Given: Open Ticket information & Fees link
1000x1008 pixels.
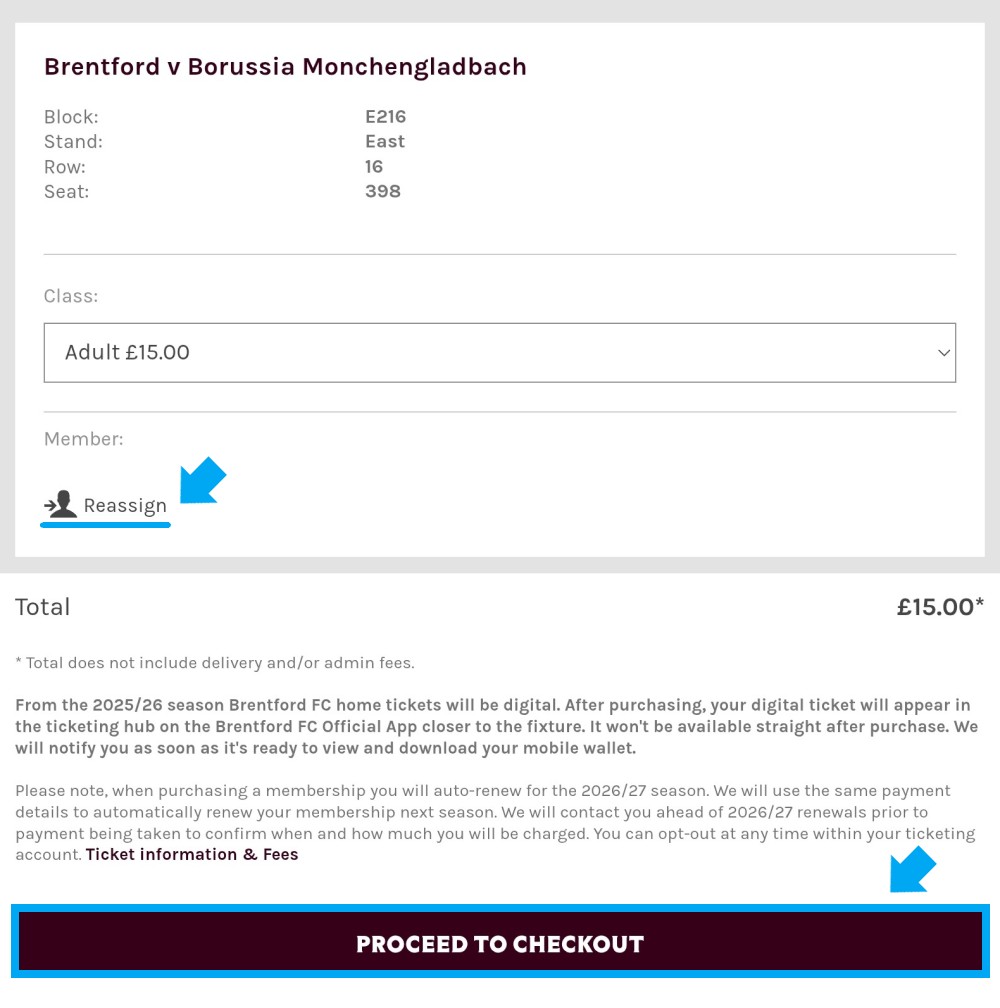Looking at the screenshot, I should pyautogui.click(x=192, y=854).
